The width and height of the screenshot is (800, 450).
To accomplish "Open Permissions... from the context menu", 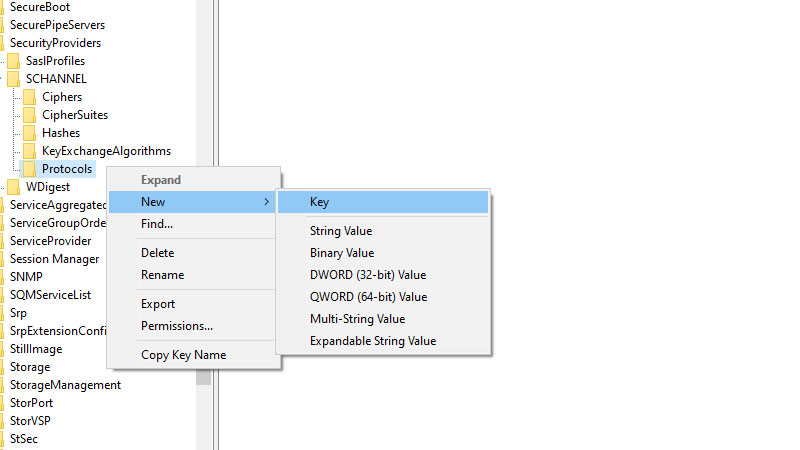I will pyautogui.click(x=193, y=326).
